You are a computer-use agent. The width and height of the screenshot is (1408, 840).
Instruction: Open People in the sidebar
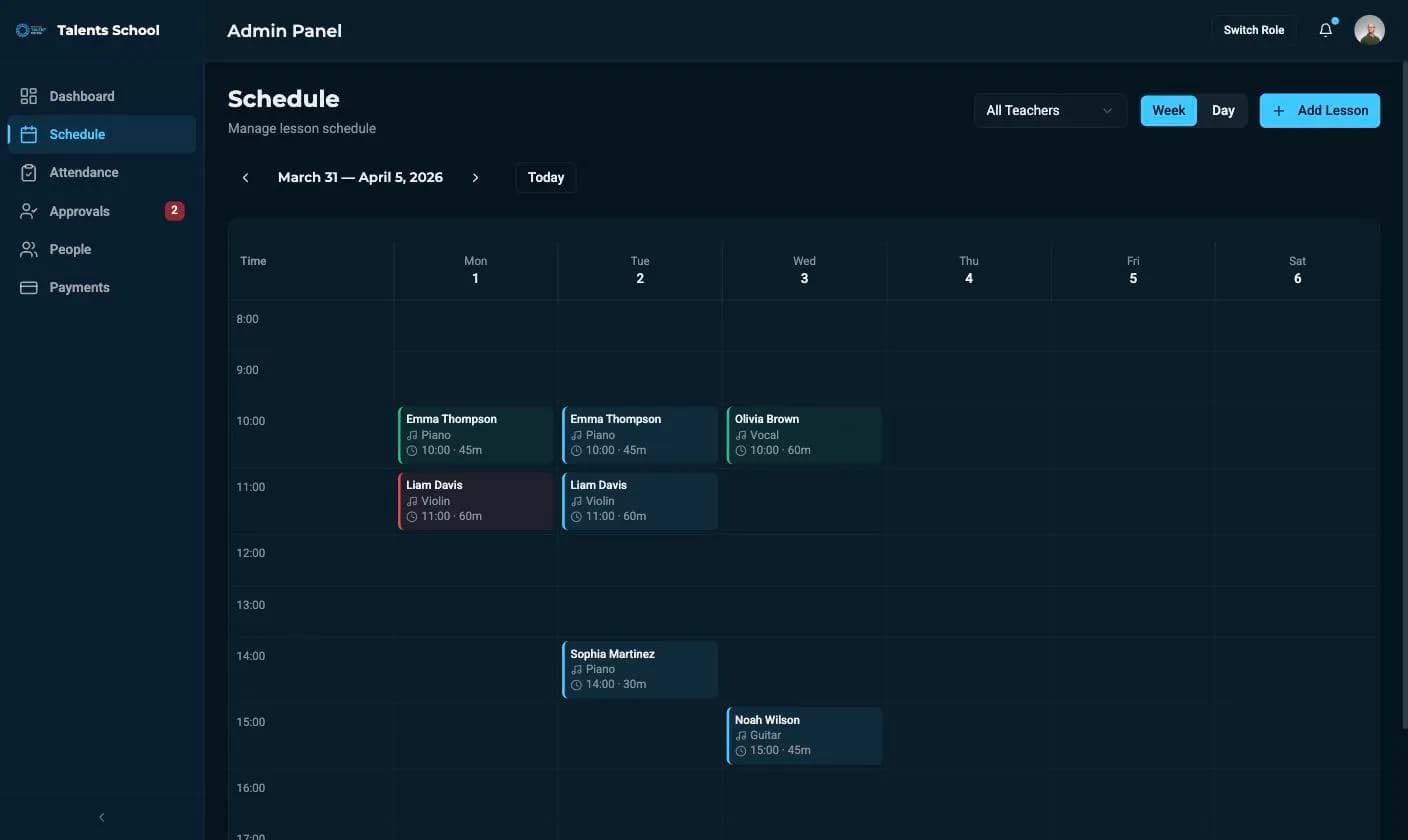[x=101, y=249]
